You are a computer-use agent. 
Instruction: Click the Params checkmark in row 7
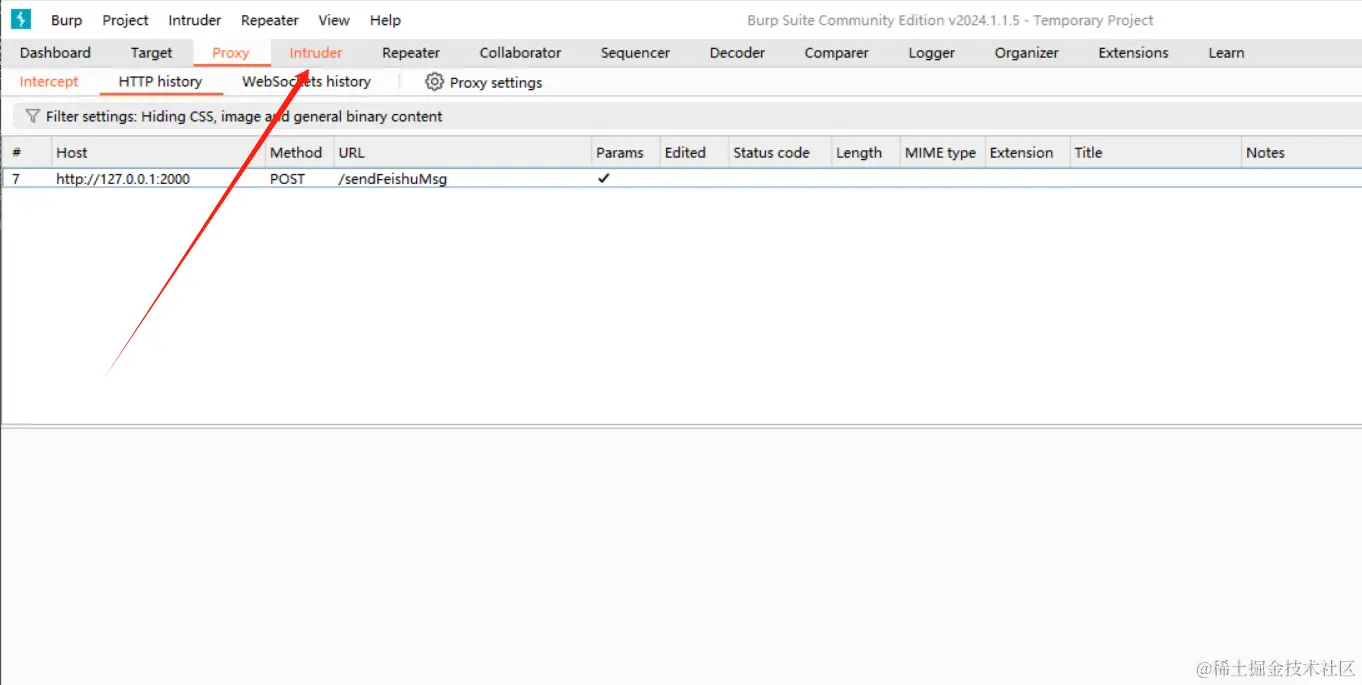[604, 178]
